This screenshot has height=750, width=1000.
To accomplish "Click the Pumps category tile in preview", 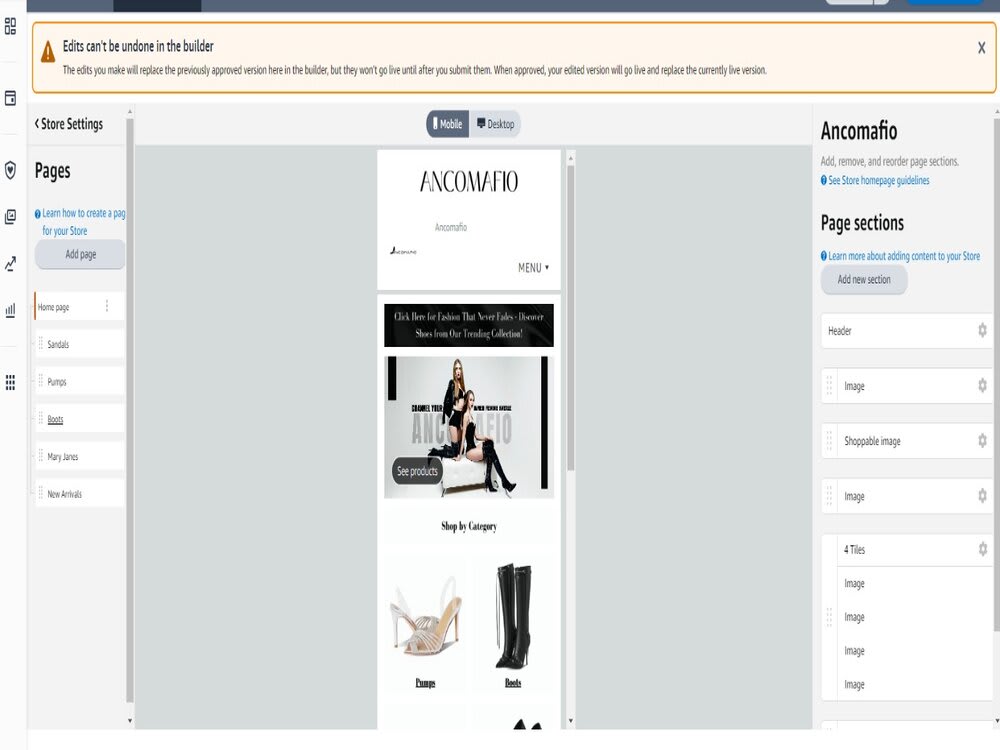I will coord(425,625).
